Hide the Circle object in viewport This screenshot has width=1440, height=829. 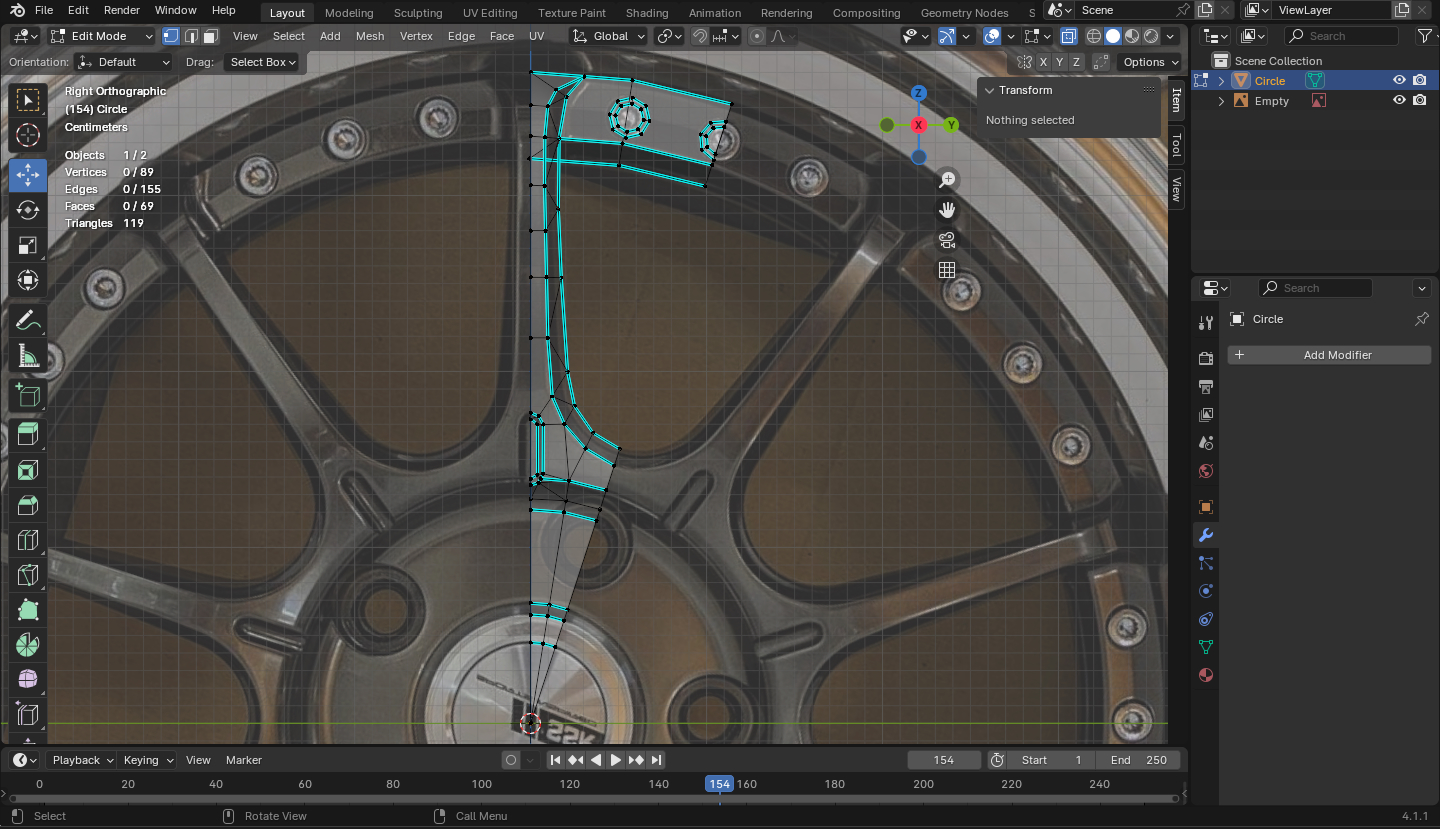point(1399,81)
